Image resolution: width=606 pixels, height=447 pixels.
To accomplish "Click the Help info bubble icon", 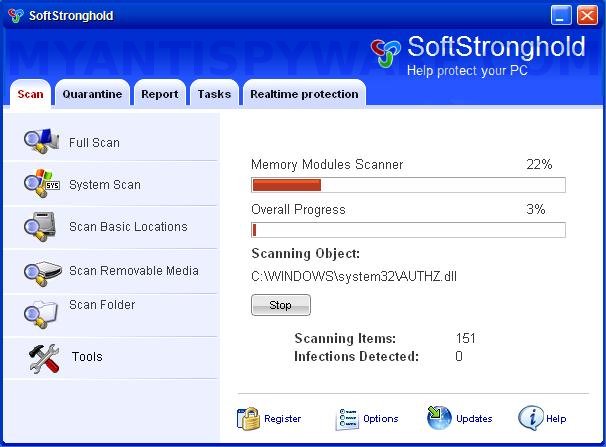I will (531, 418).
